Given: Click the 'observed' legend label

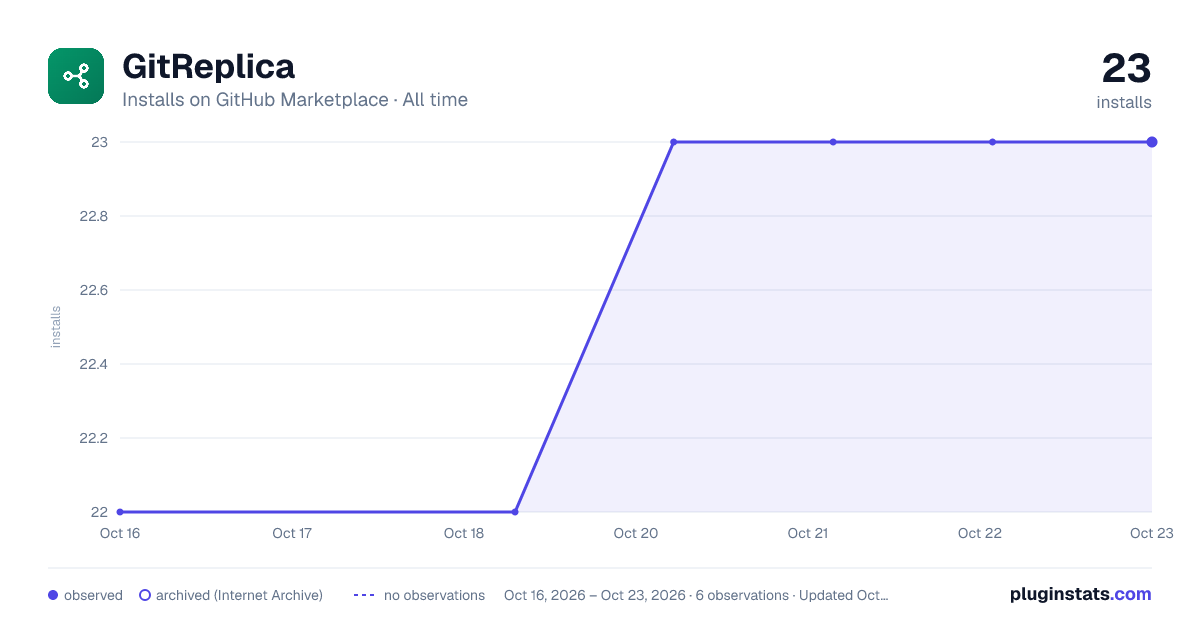Looking at the screenshot, I should (93, 595).
